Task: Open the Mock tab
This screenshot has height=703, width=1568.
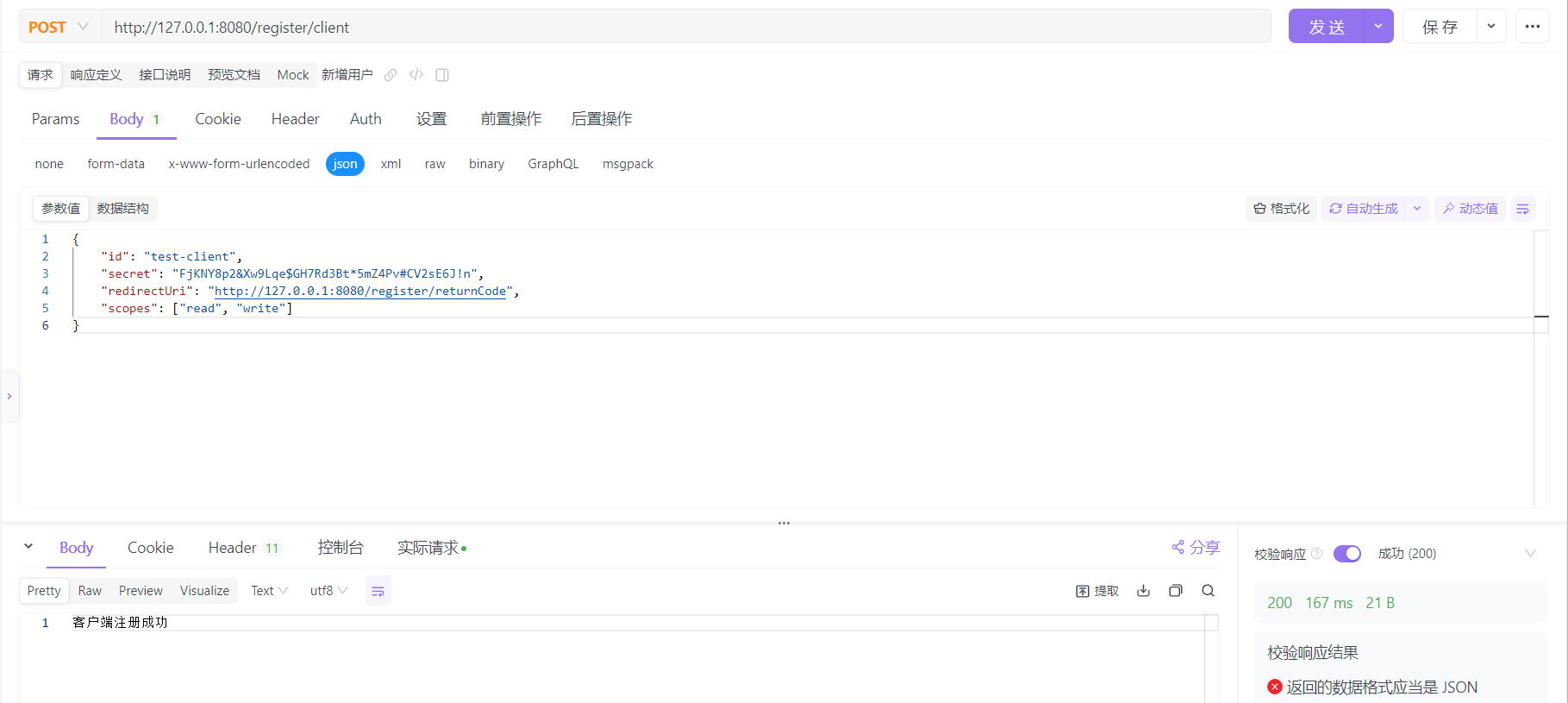Action: click(x=293, y=75)
